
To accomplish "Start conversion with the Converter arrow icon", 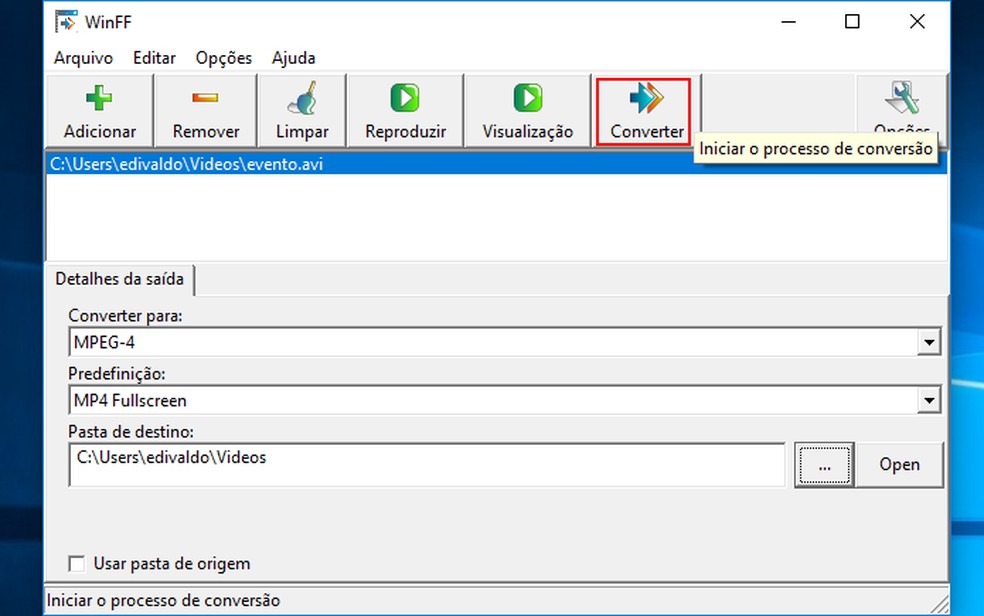I will (x=643, y=98).
